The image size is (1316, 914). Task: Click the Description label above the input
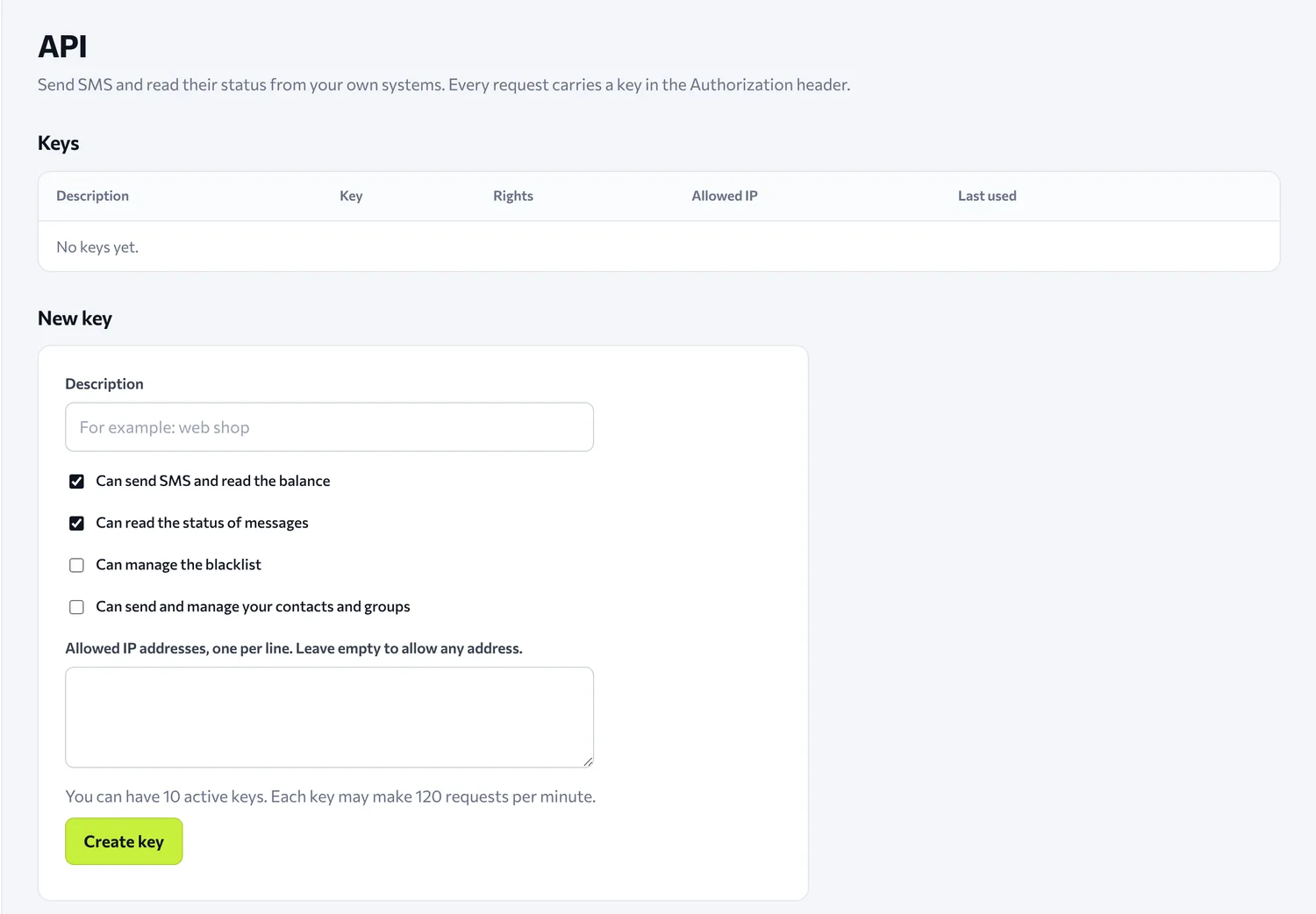104,384
